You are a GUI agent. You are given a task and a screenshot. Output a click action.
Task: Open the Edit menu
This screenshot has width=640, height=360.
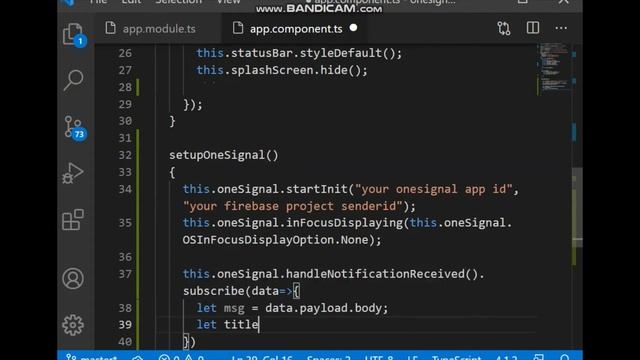[131, 2]
